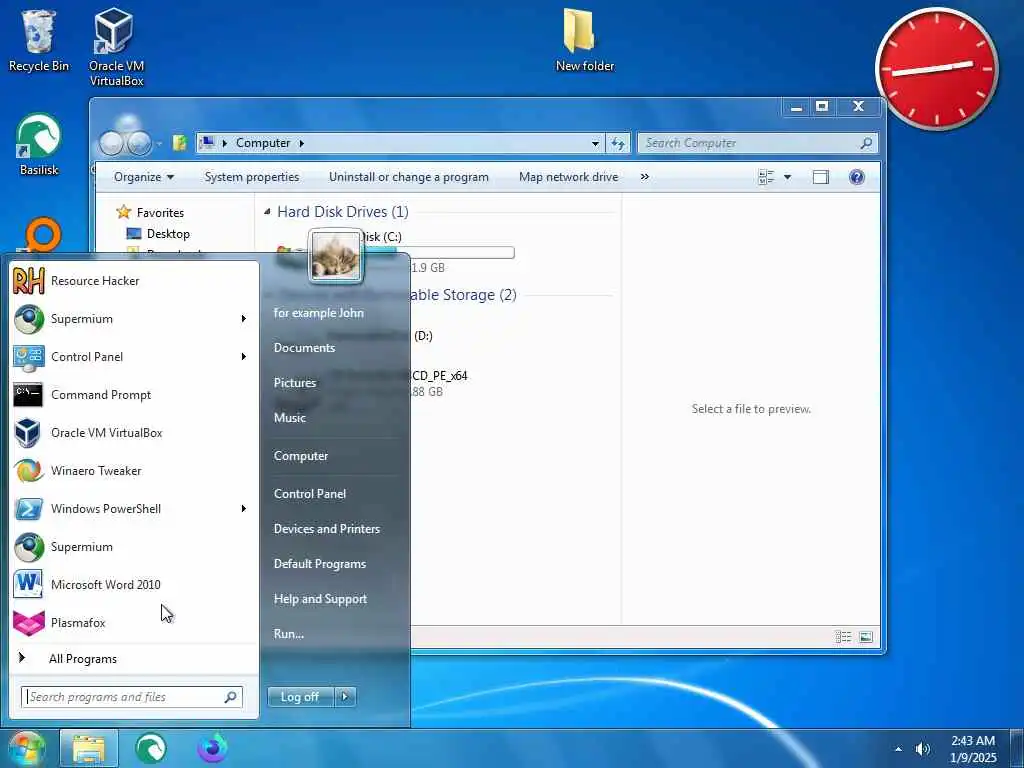Open Computer from Start menu right pane

[301, 456]
